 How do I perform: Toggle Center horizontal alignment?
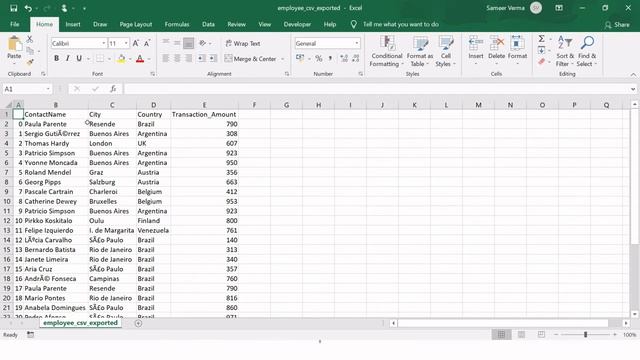tap(177, 58)
